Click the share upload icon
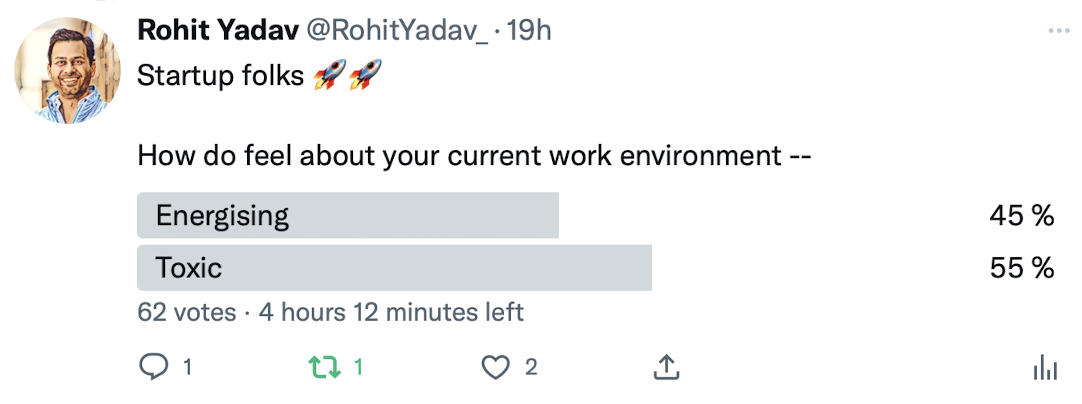Image resolution: width=1082 pixels, height=404 pixels. click(666, 368)
